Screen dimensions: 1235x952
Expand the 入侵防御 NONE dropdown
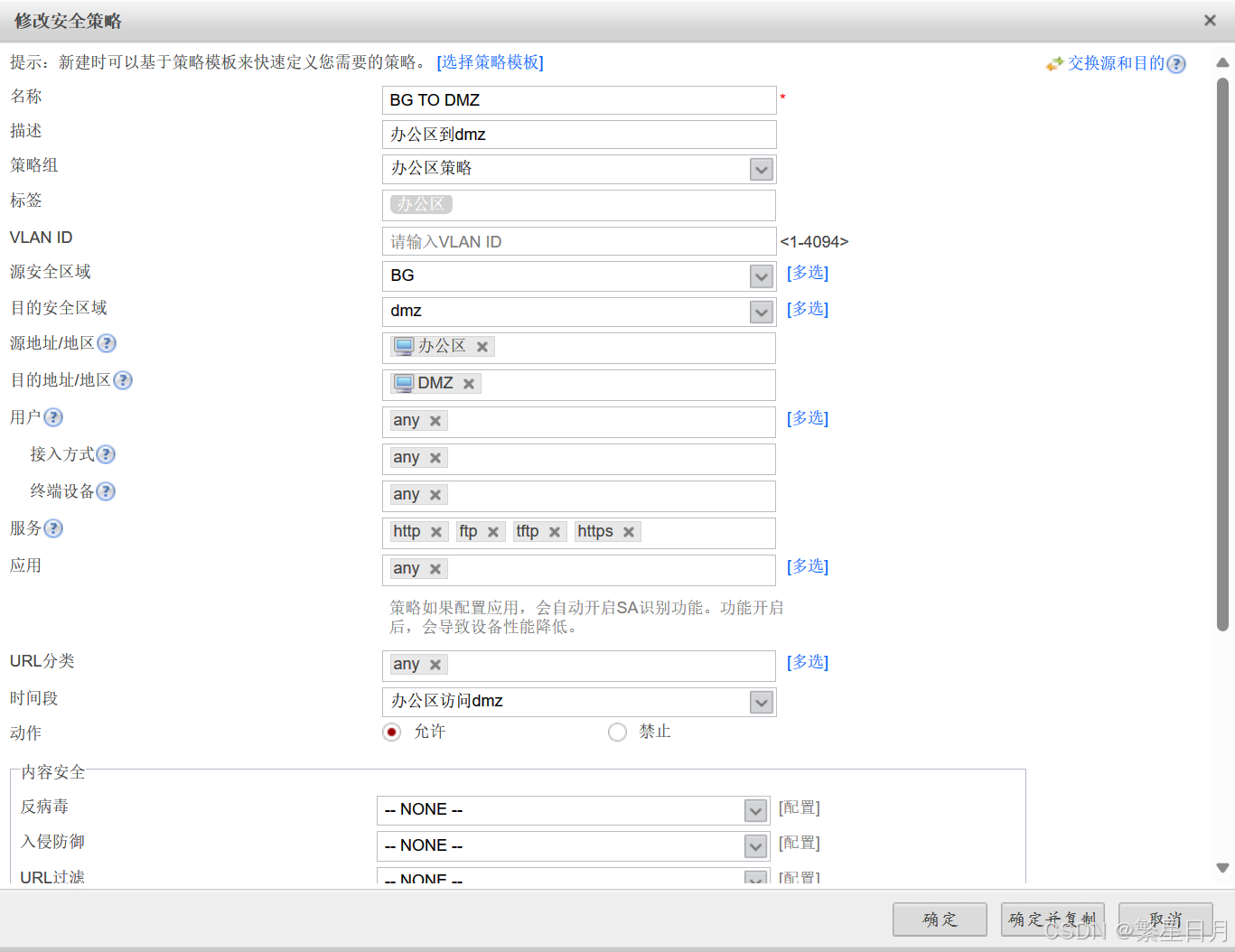pyautogui.click(x=756, y=846)
